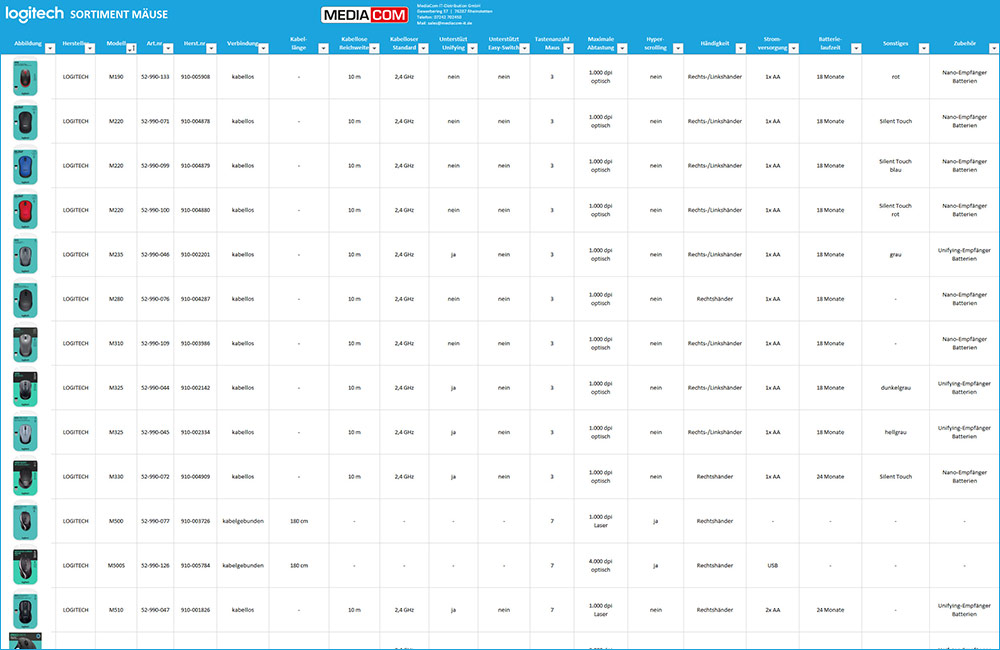Expand the Sonstiges column filter
The image size is (1000, 650).
924,48
